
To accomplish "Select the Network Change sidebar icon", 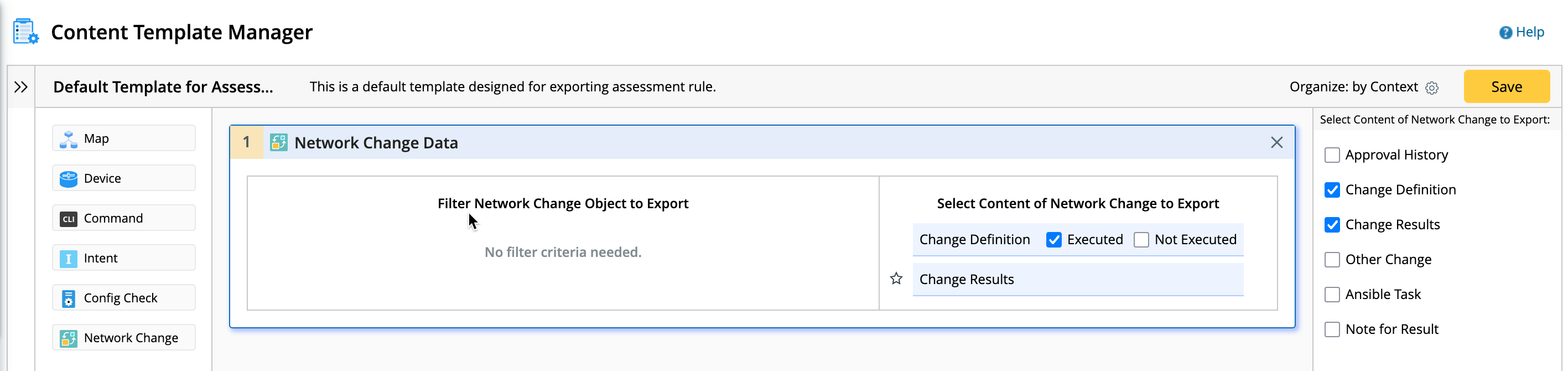I will point(69,338).
